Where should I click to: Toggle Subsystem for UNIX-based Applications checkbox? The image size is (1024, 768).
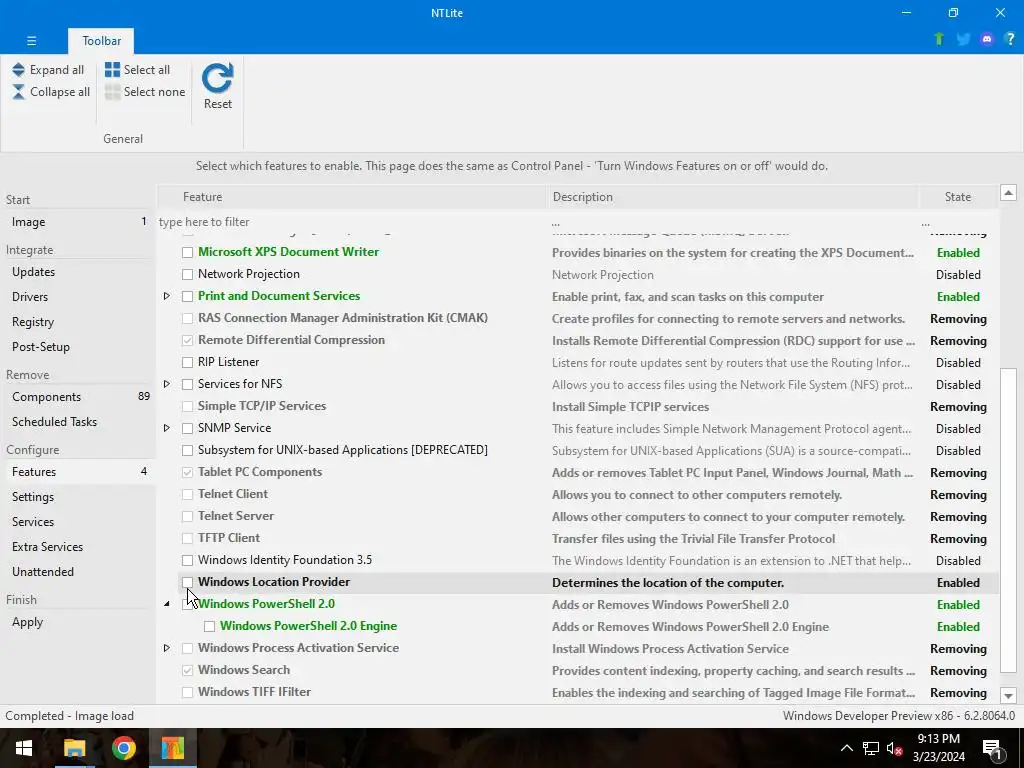(187, 451)
